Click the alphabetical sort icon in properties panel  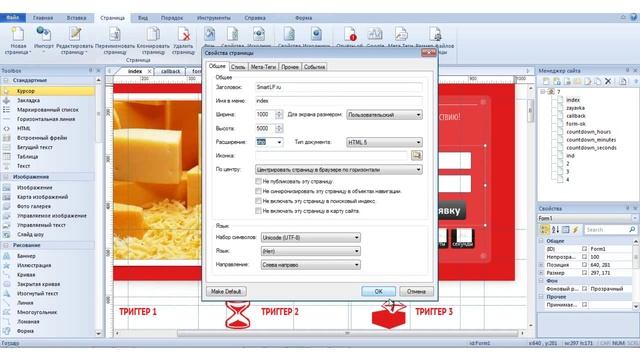coord(555,230)
